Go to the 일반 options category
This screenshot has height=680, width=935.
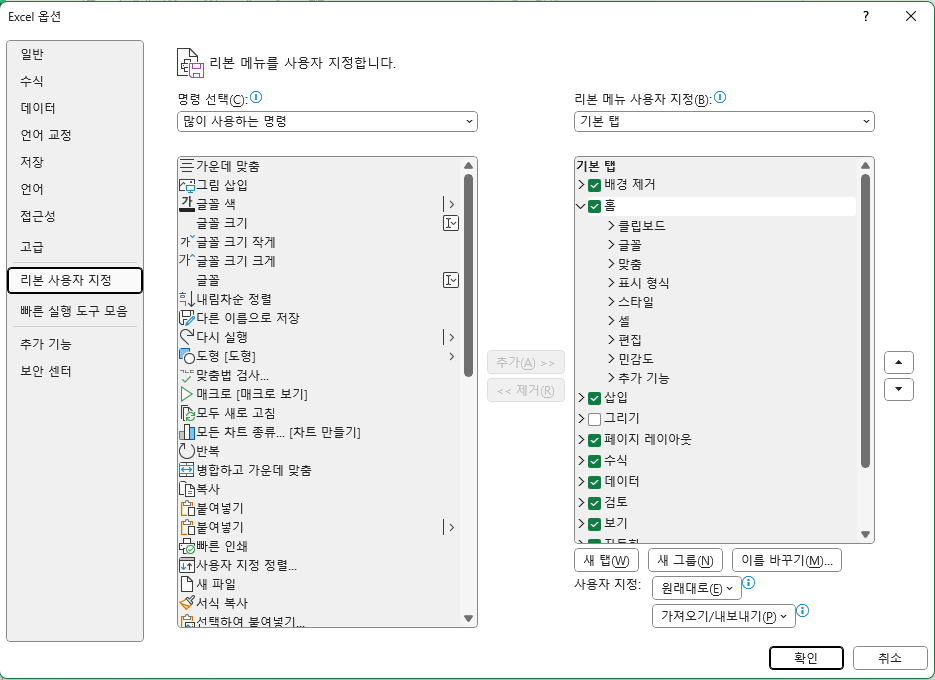[x=75, y=54]
